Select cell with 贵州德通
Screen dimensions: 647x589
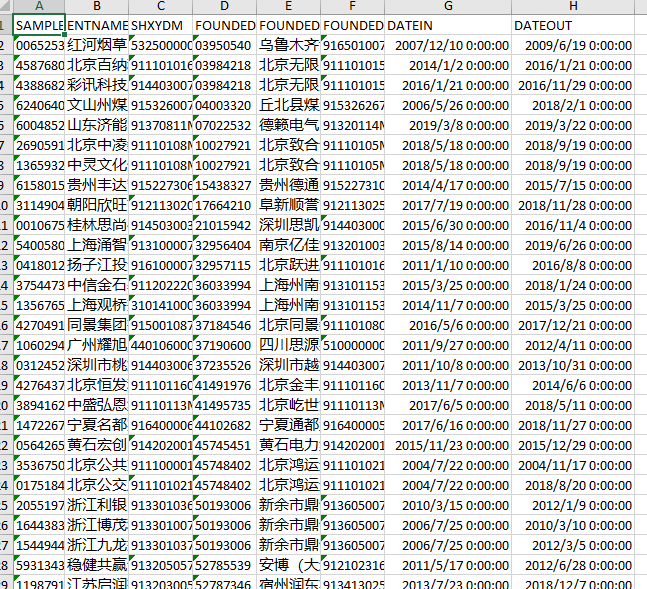(288, 185)
